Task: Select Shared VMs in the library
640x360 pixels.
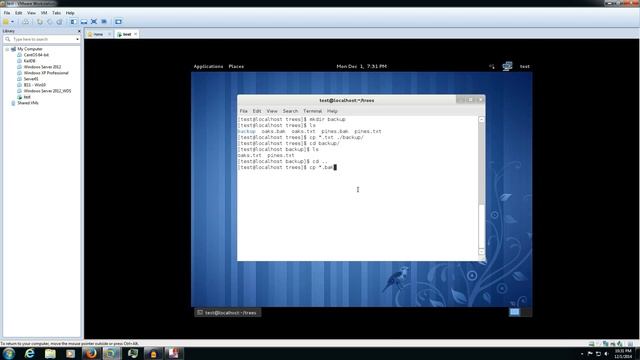Action: 27,103
